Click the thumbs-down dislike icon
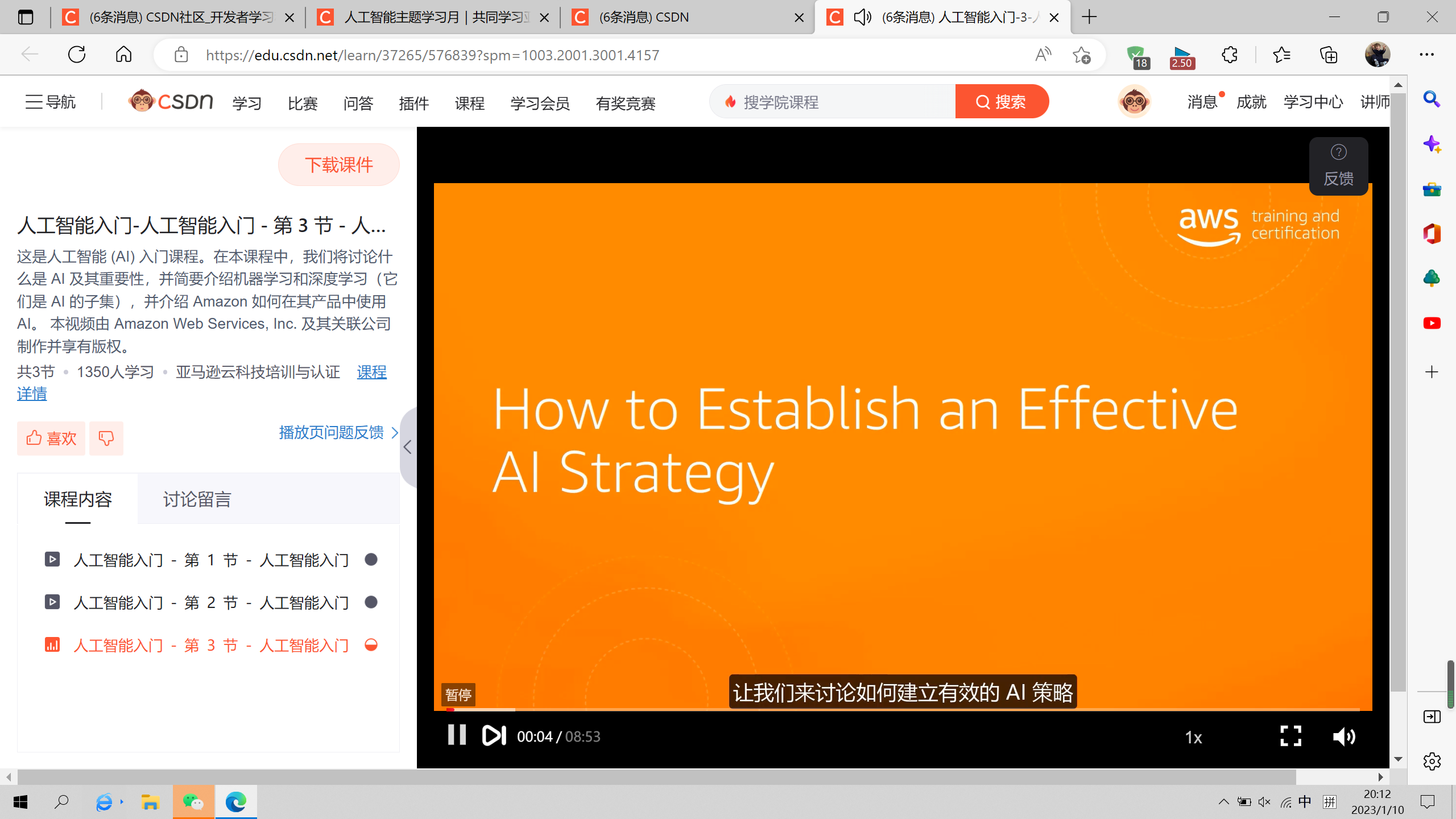Viewport: 1456px width, 819px height. click(106, 438)
